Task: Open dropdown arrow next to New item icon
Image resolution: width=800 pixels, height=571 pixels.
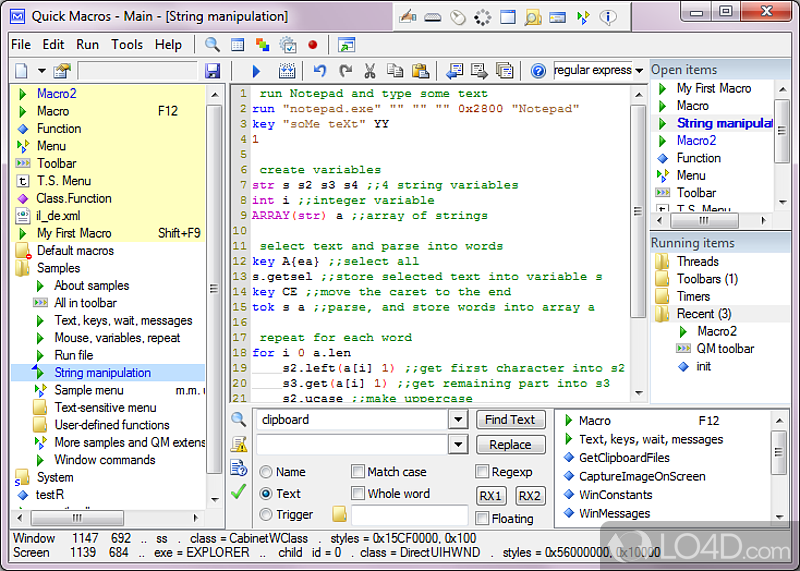Action: click(42, 71)
